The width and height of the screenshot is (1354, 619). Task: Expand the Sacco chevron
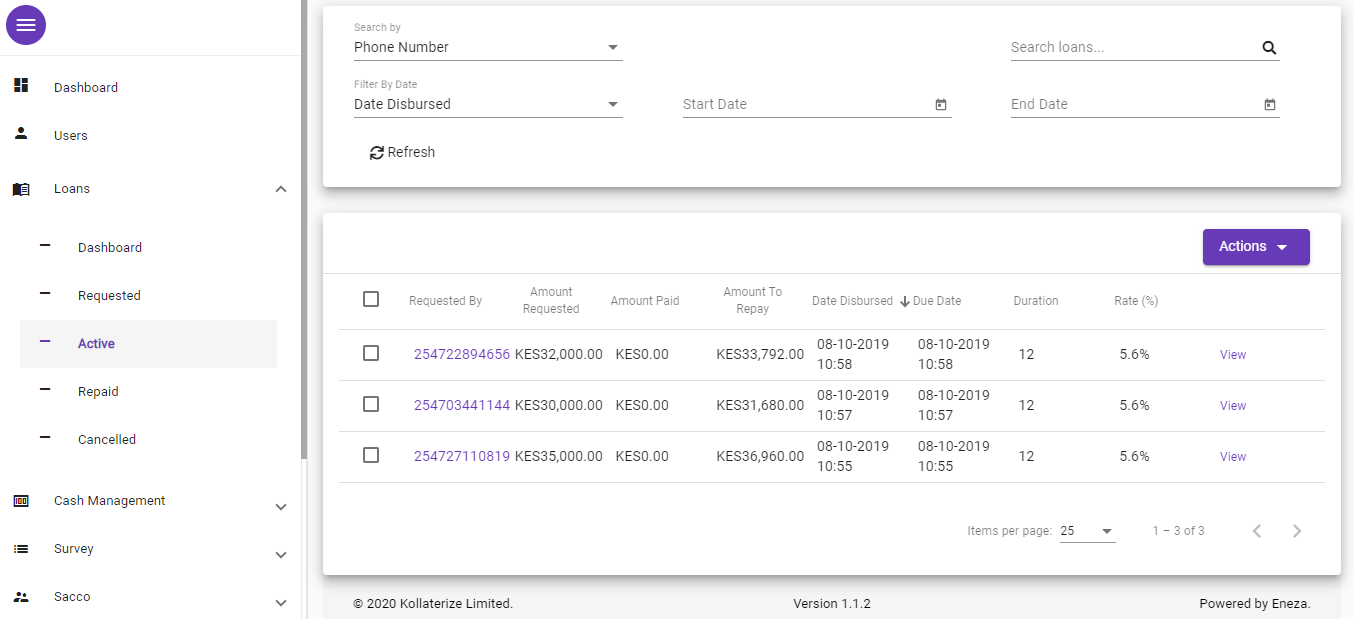281,603
